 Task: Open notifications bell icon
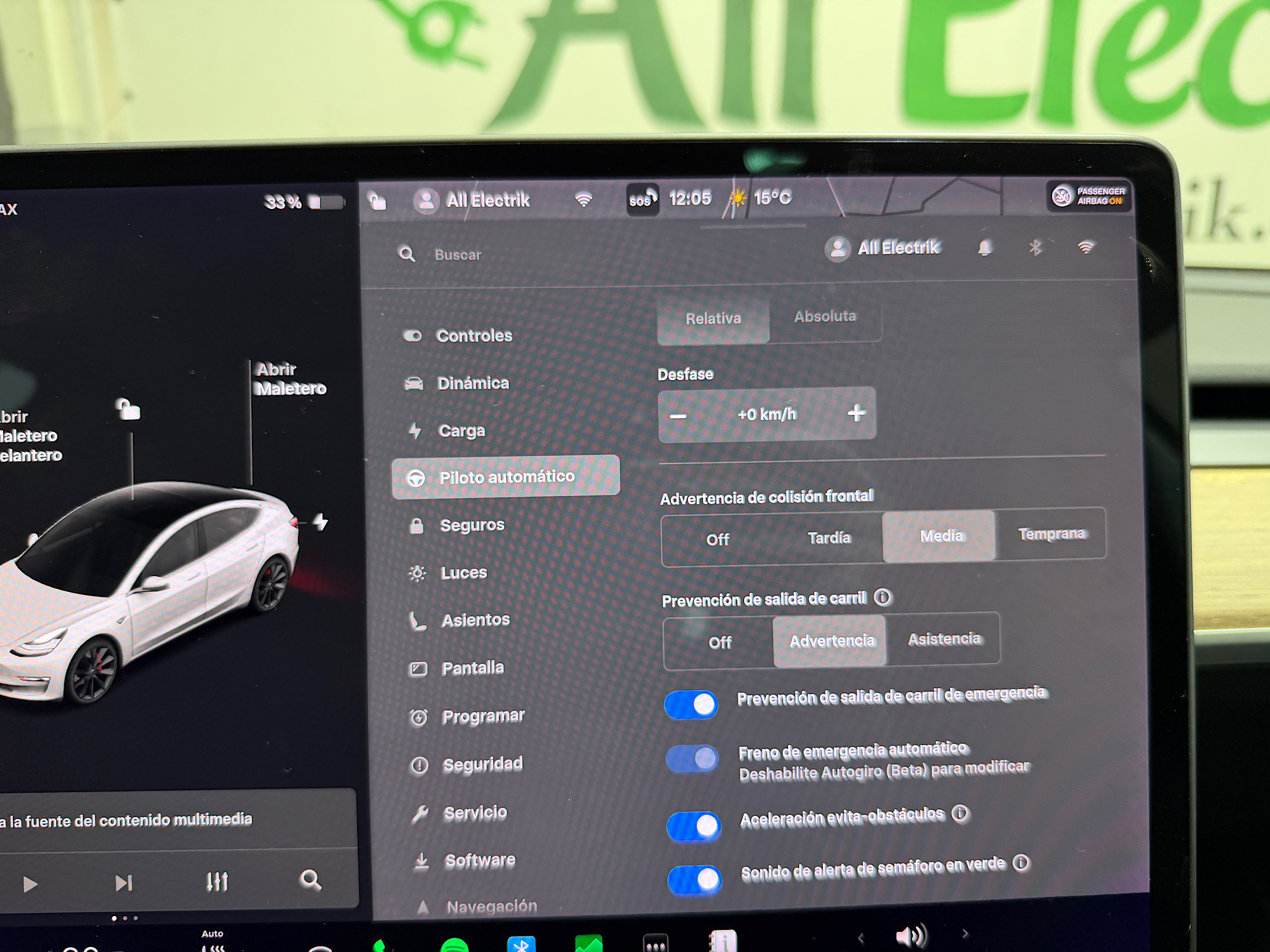click(985, 248)
